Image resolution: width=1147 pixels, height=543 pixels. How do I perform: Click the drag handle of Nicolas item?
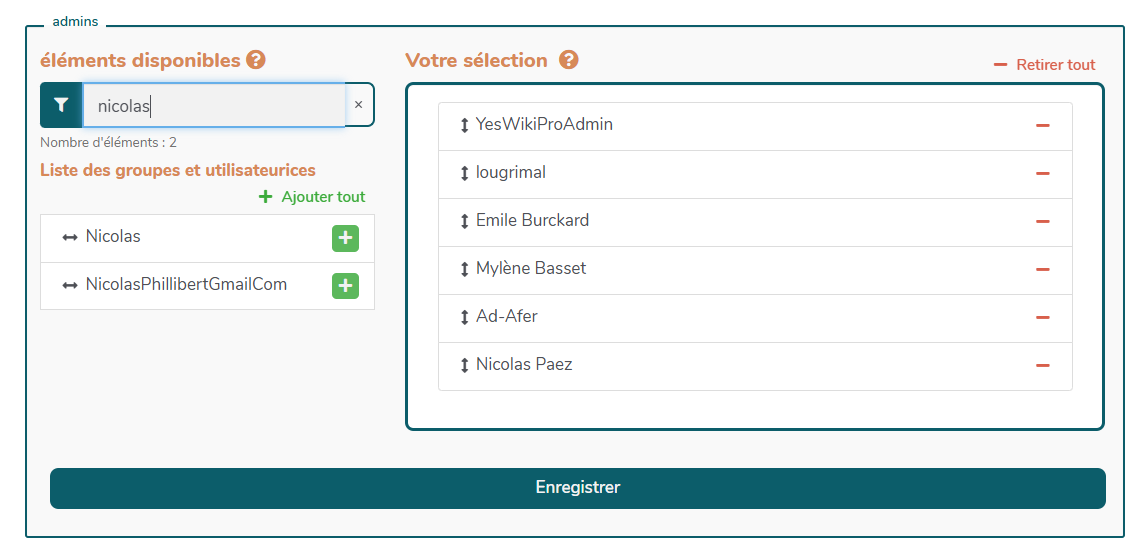[69, 238]
